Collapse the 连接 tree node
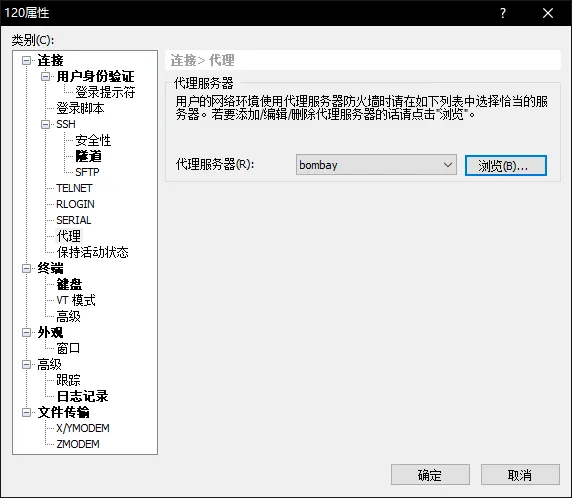The height and width of the screenshot is (498, 572). point(26,60)
